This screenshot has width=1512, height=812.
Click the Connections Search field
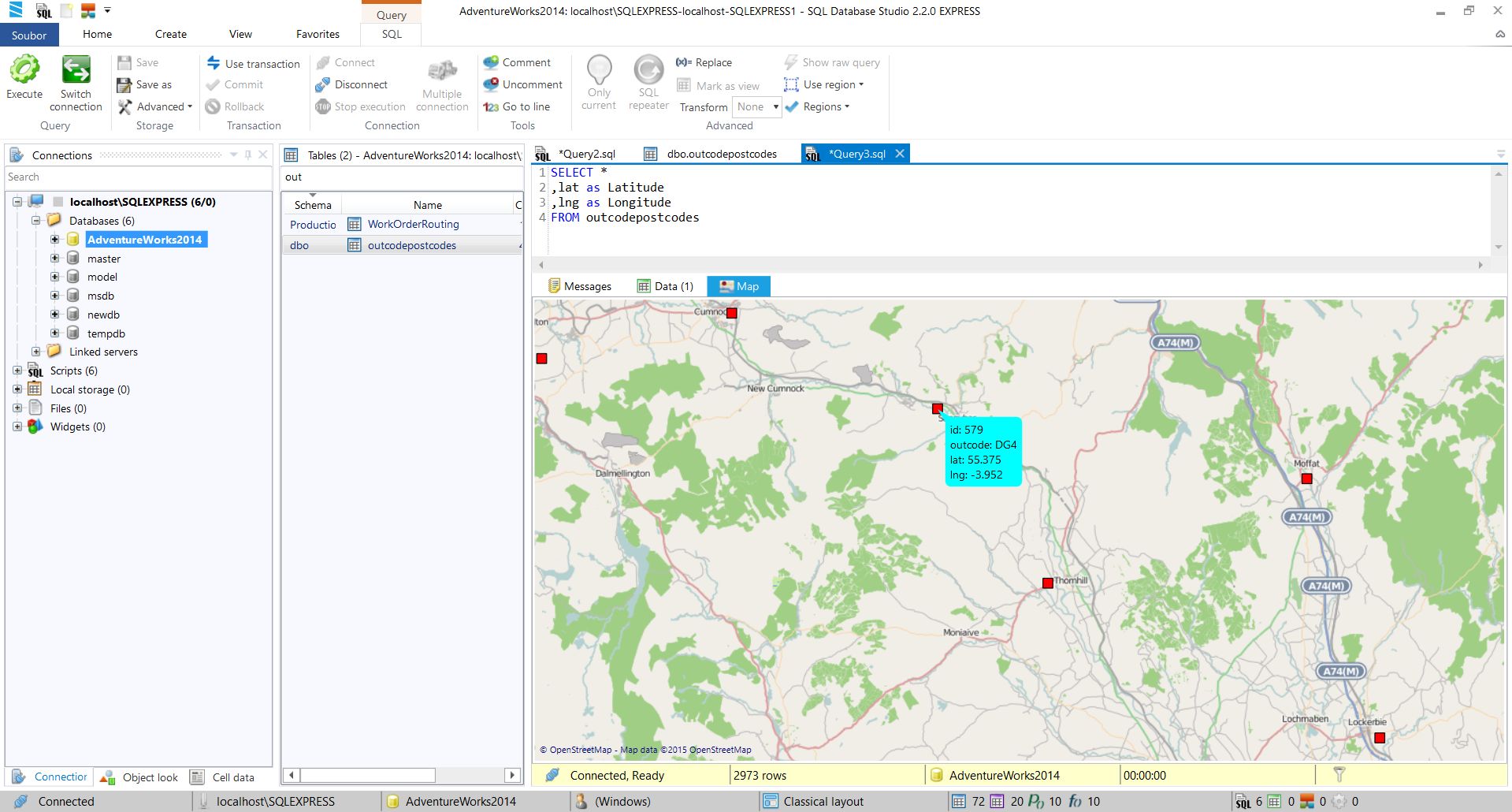coord(139,177)
